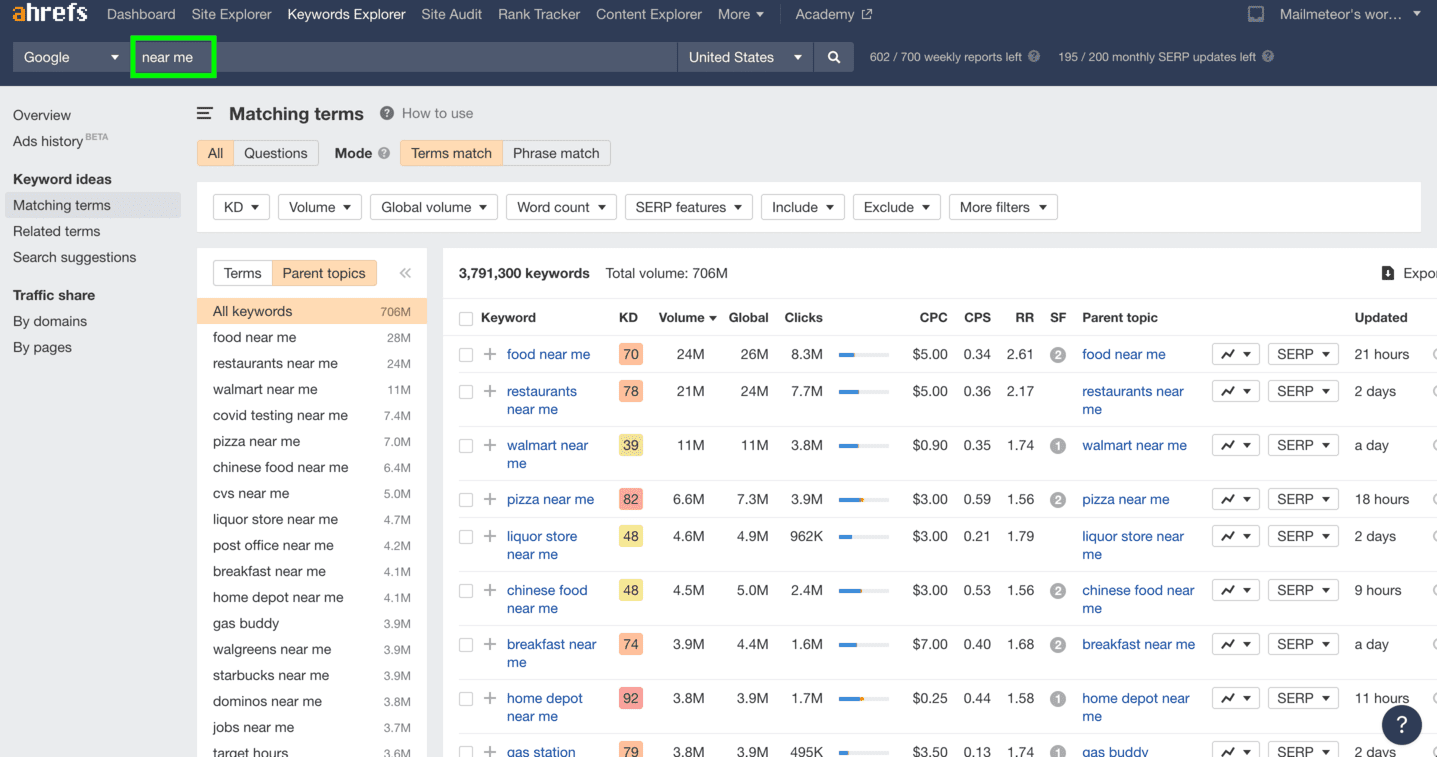Switch to the Questions tab
Viewport: 1437px width, 757px height.
click(276, 153)
